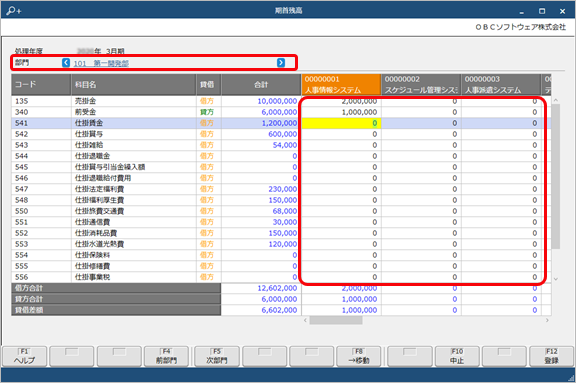Select the 仕掛水道光熱費 account name
576x383 pixels.
point(99,244)
